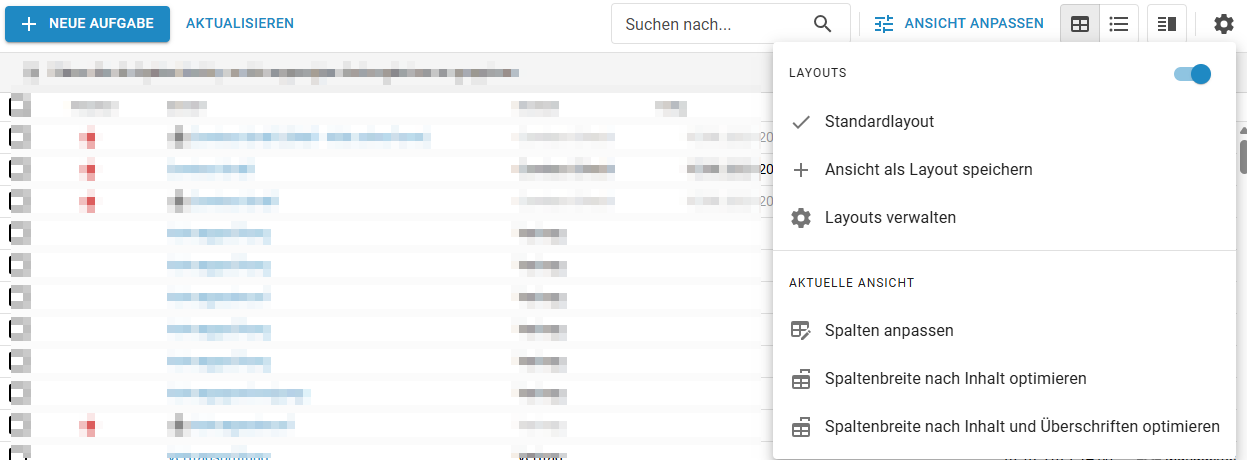Switch to table grid view icon
This screenshot has width=1247, height=460.
click(1080, 24)
